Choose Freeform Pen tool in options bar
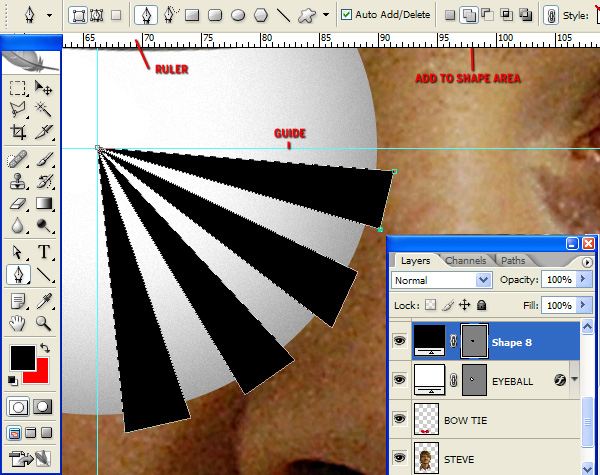The image size is (600, 475). [x=171, y=15]
